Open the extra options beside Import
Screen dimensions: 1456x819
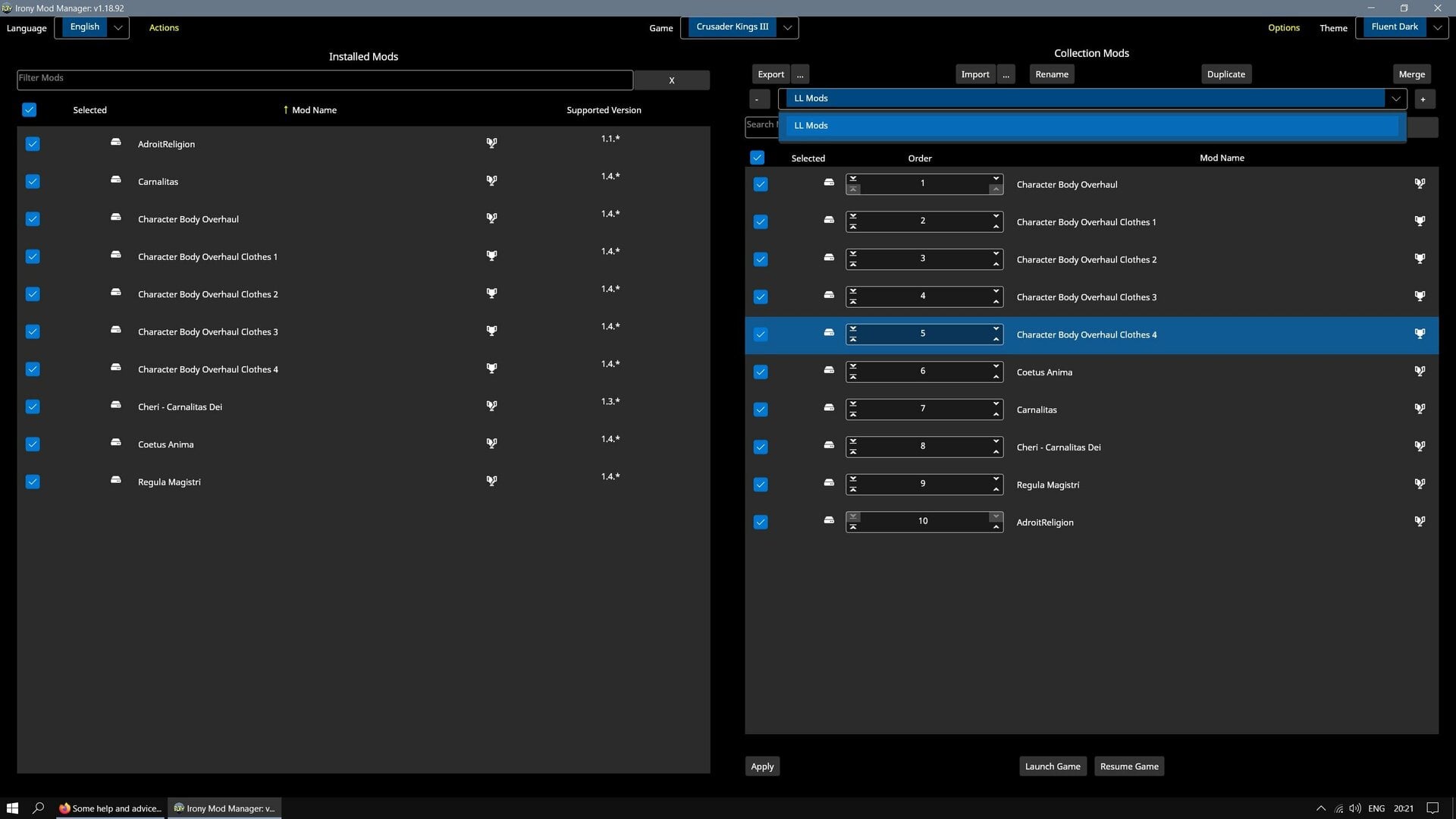coord(1006,74)
